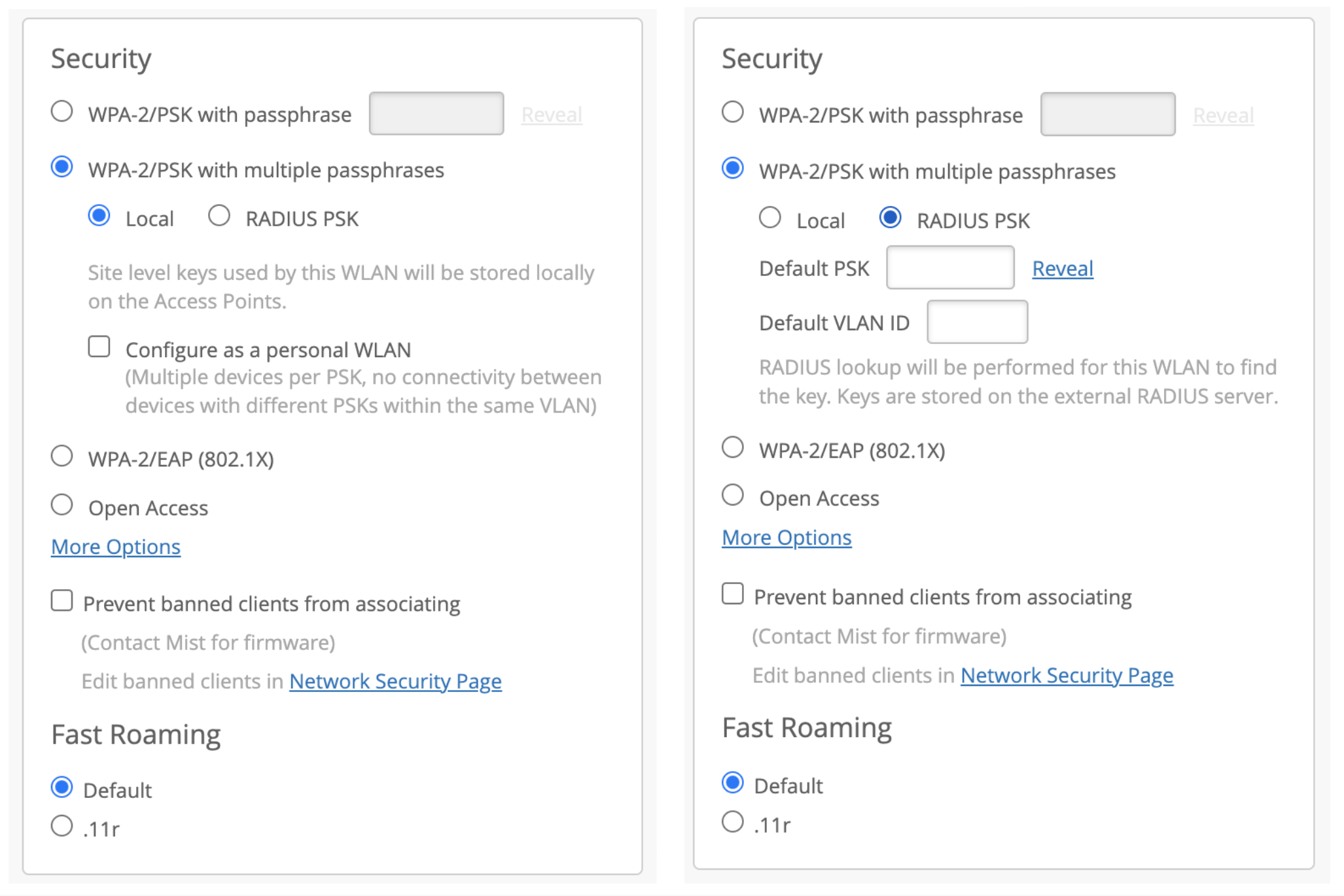1344x896 pixels.
Task: Select Local option in right panel
Action: tap(770, 218)
